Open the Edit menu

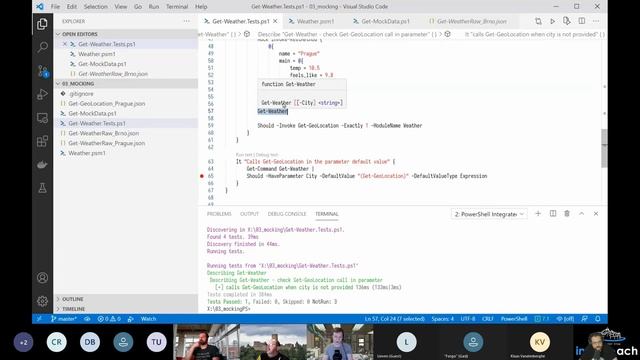click(72, 7)
